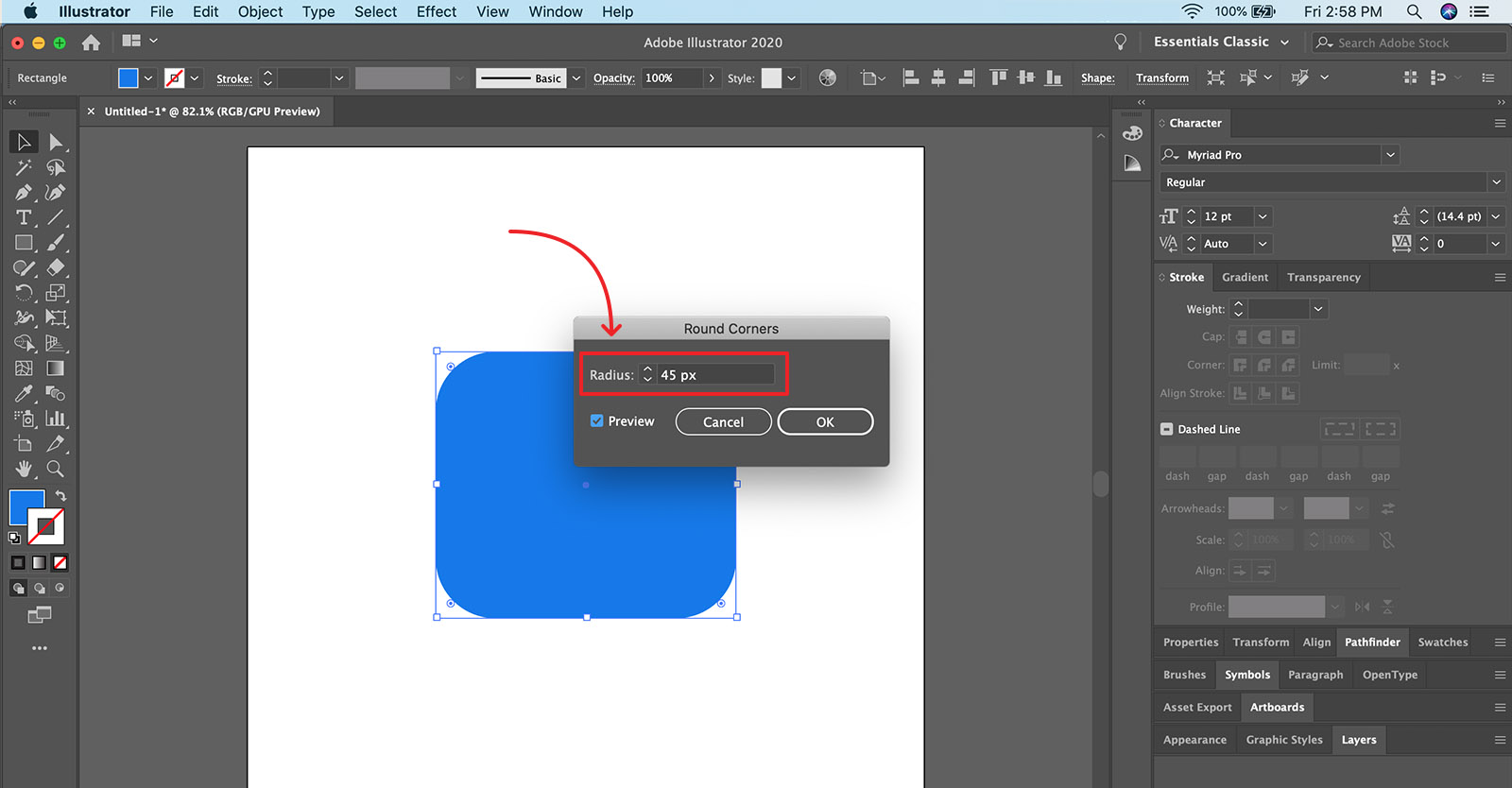Swap fill and stroke colors
The height and width of the screenshot is (788, 1512).
(x=60, y=496)
